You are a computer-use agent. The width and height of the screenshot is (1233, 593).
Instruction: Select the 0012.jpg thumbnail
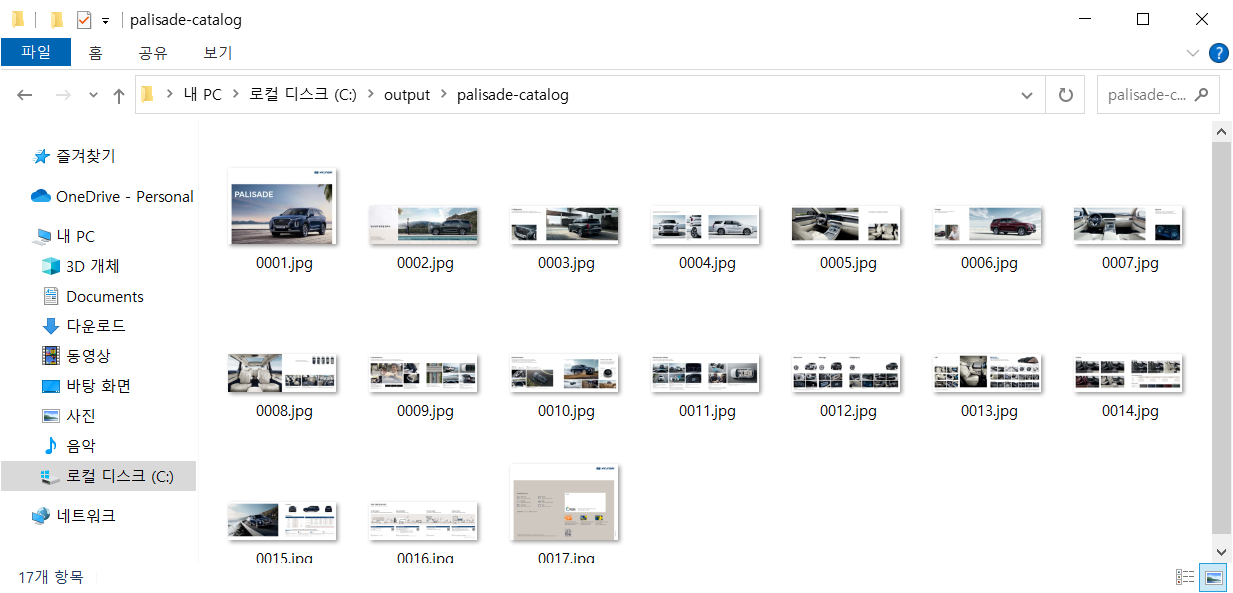click(x=846, y=373)
